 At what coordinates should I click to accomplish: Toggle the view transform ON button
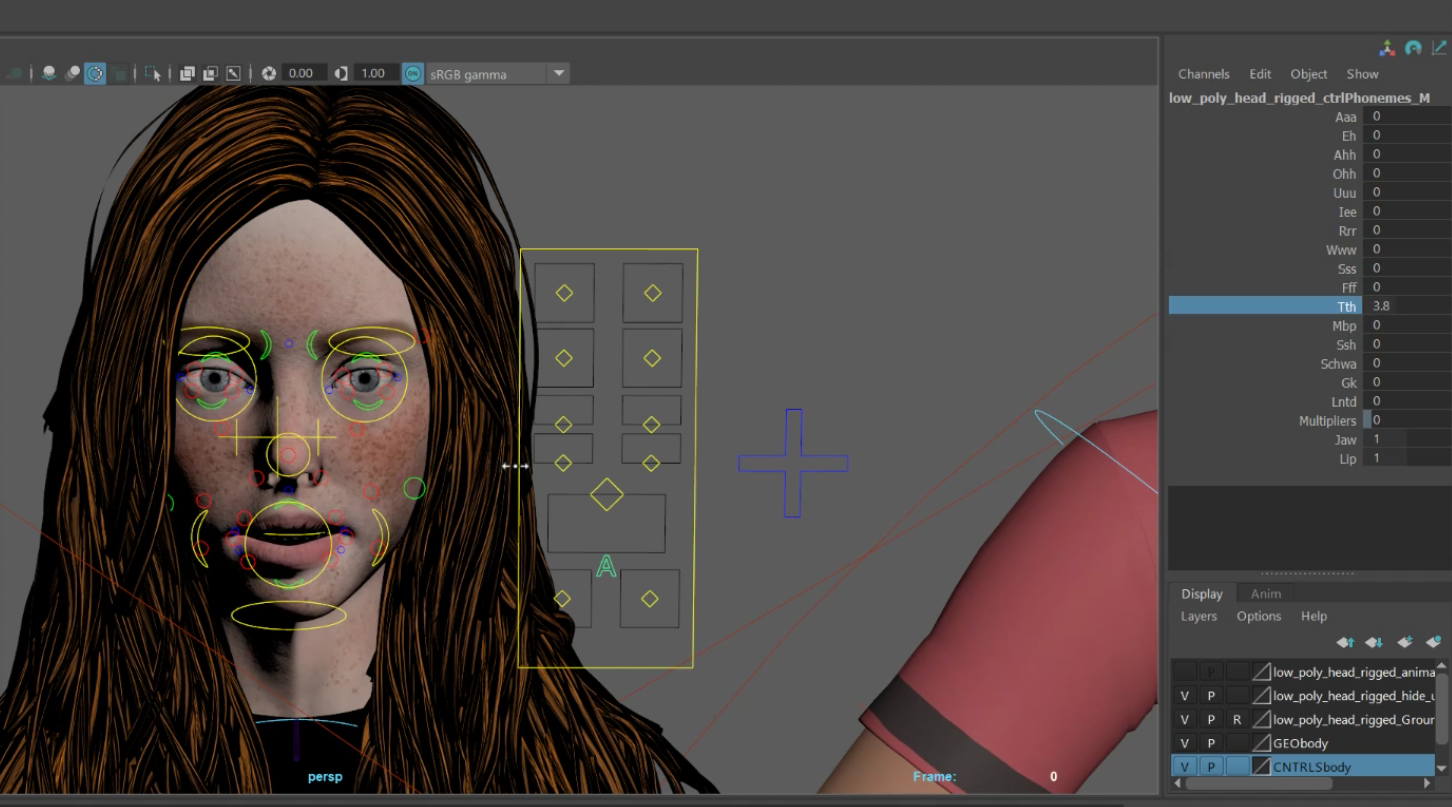413,73
